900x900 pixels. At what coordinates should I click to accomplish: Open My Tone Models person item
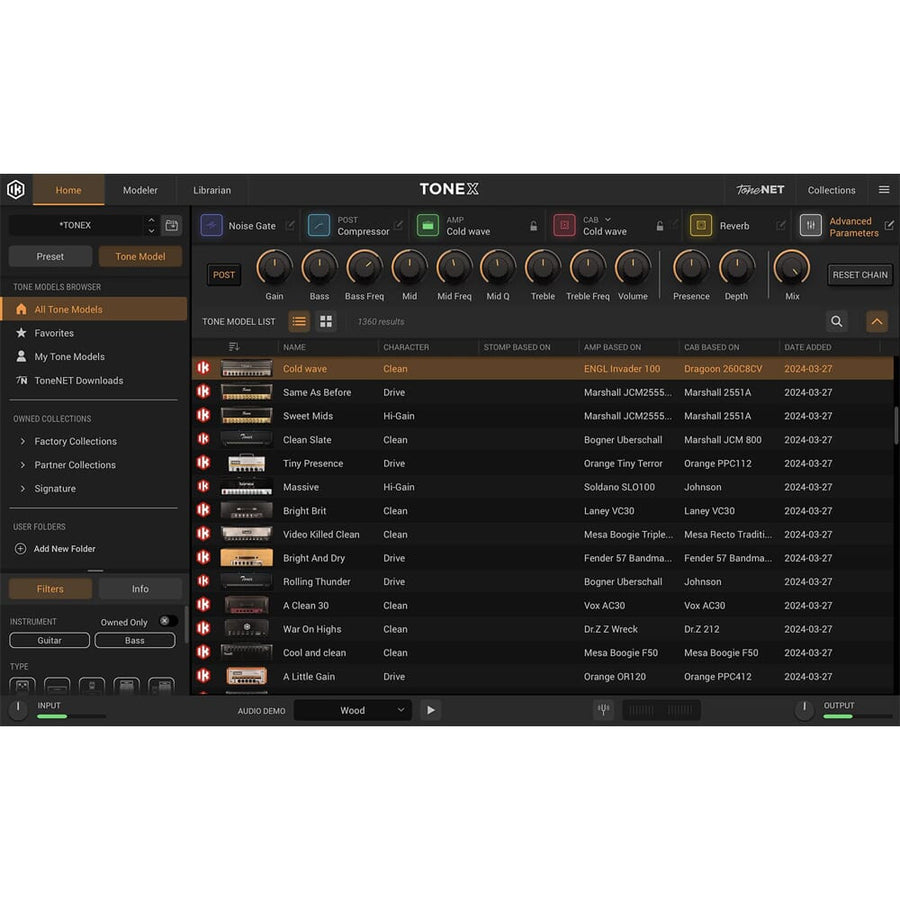pos(69,356)
